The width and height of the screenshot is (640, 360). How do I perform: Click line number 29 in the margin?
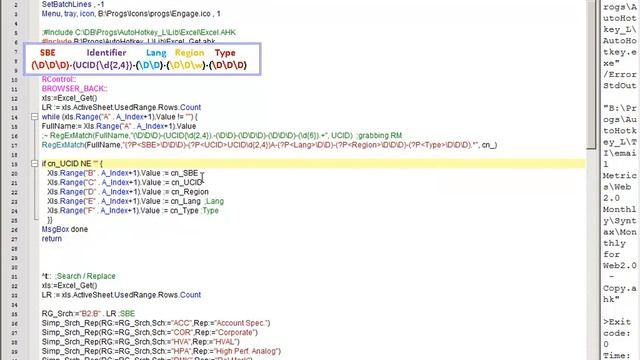(x=15, y=258)
